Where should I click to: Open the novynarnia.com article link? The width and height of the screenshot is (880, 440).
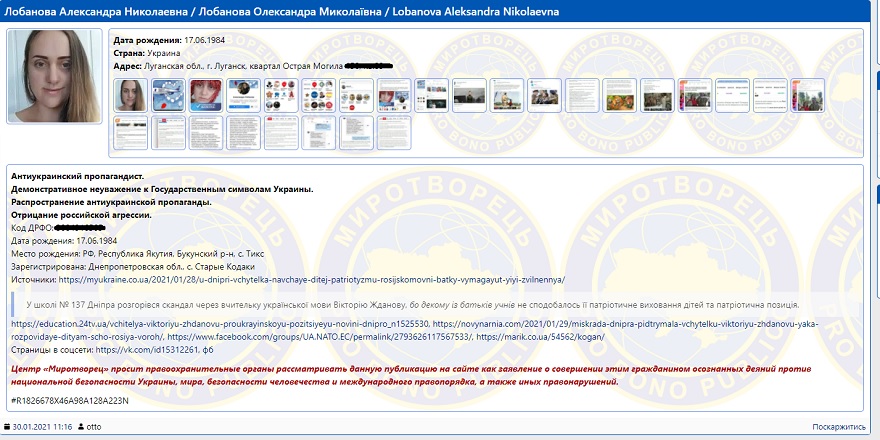point(415,331)
